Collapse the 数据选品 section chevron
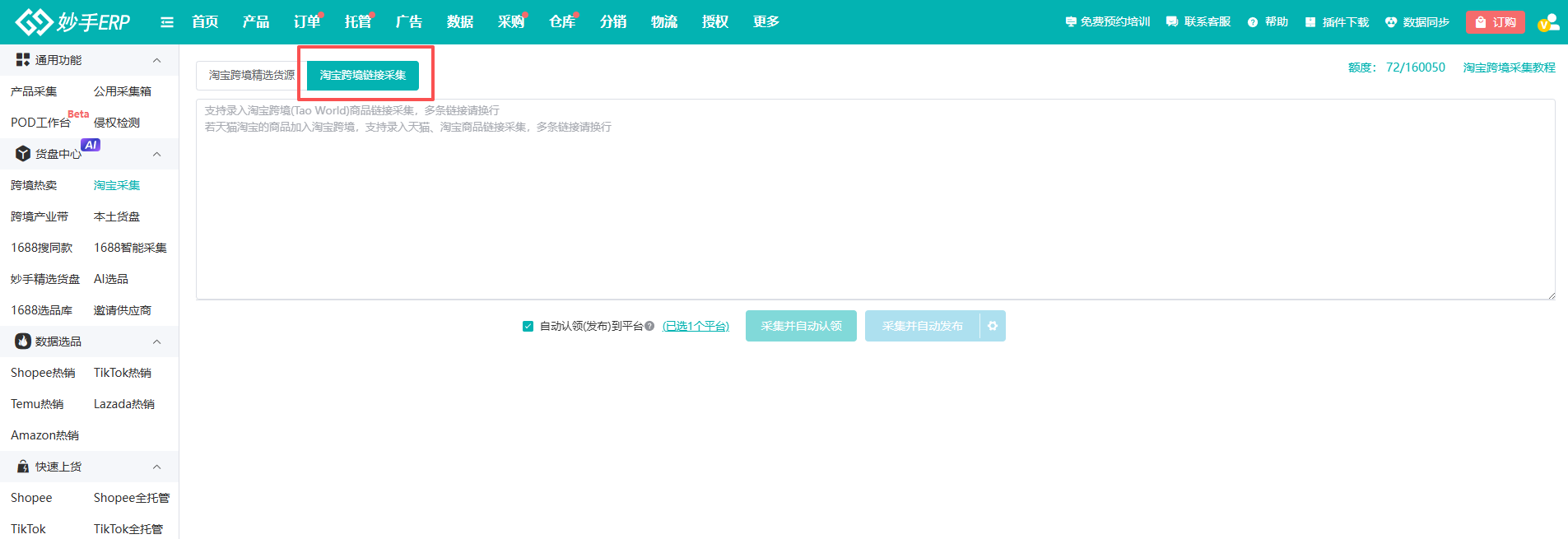 point(157,342)
